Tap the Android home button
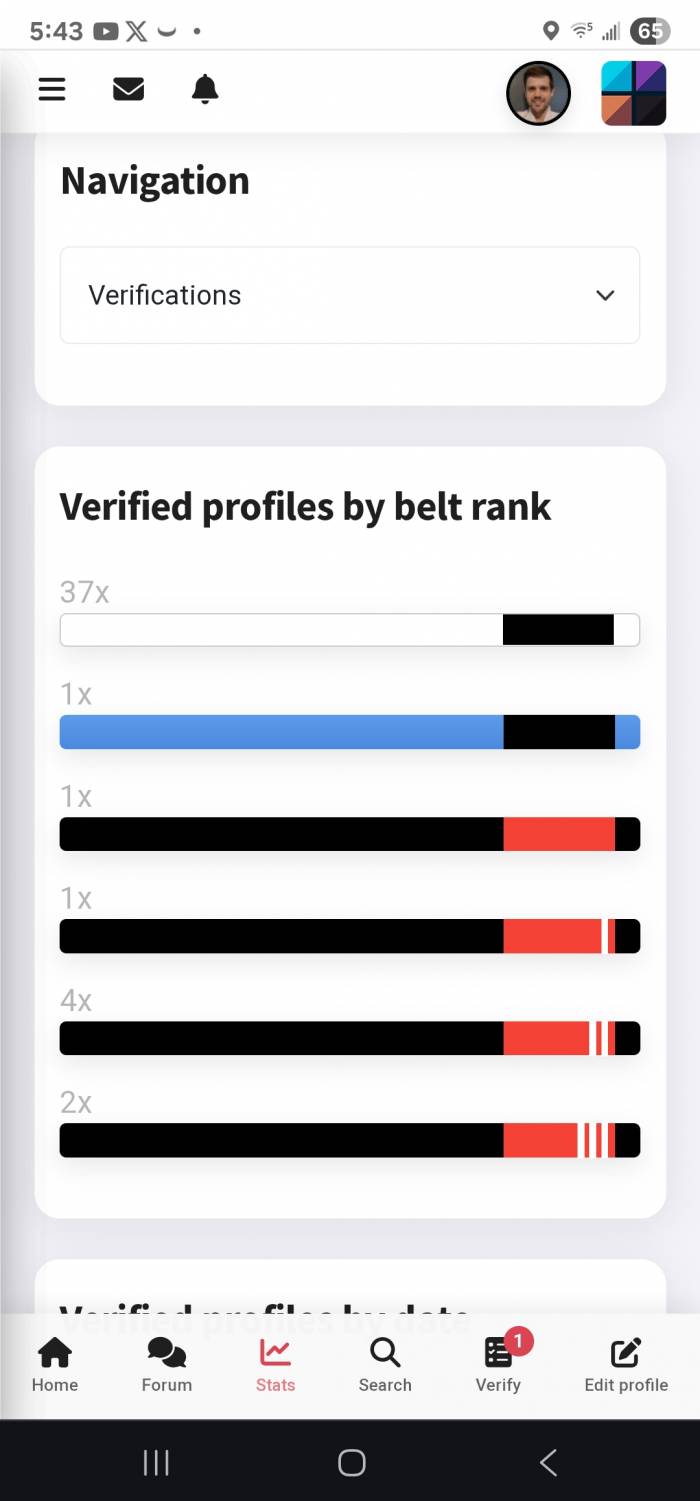Screen dimensions: 700x1501 (351, 1463)
